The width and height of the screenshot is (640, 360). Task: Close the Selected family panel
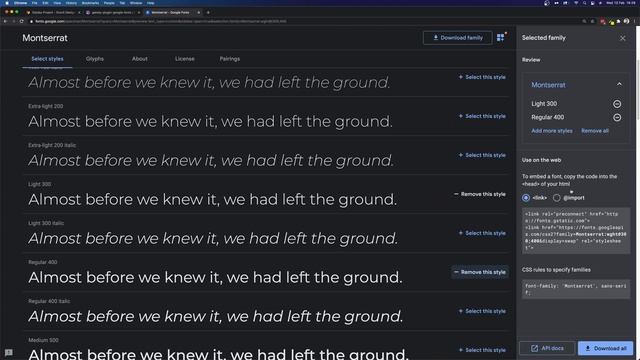click(x=622, y=38)
